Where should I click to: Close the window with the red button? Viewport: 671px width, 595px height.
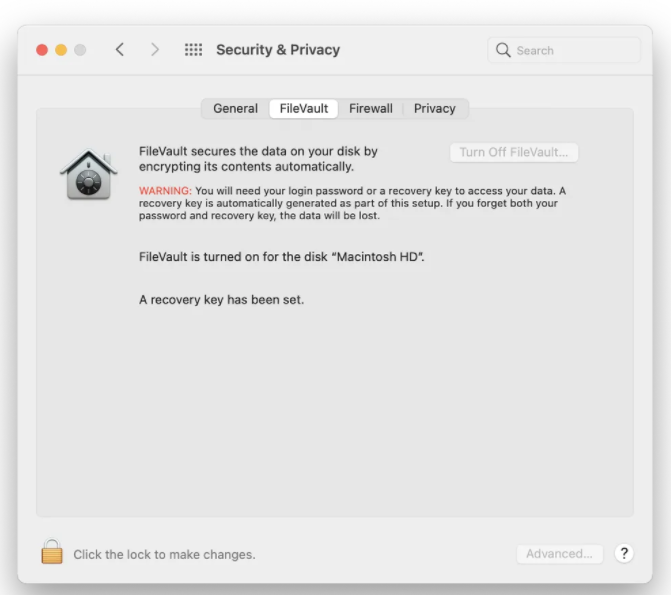(42, 50)
